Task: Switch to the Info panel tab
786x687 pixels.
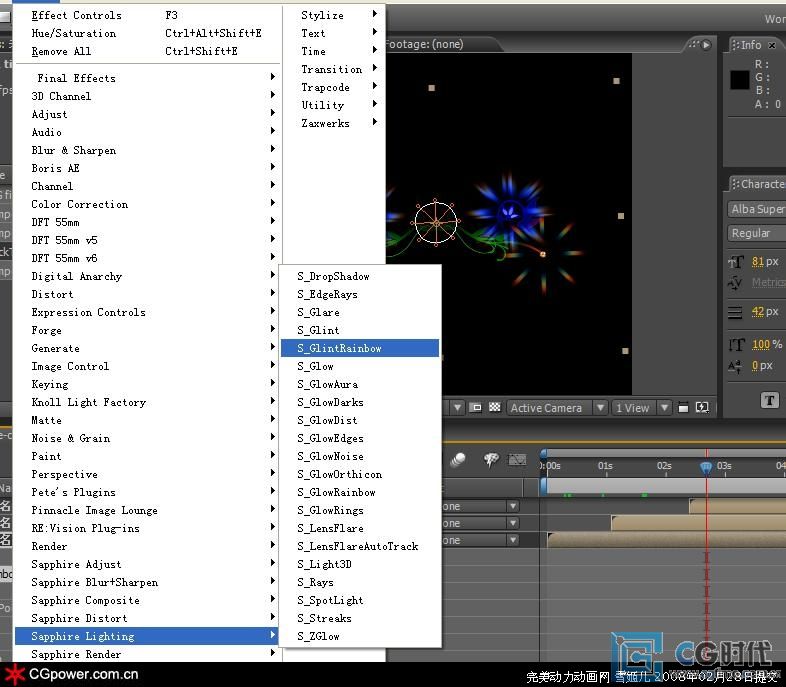Action: pyautogui.click(x=751, y=45)
